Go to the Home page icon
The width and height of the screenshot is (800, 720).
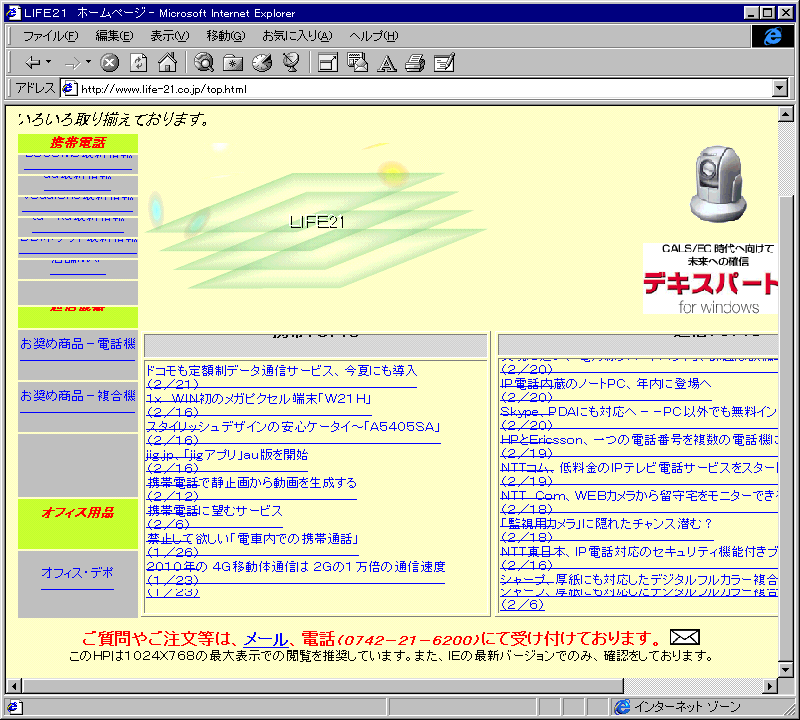[167, 62]
